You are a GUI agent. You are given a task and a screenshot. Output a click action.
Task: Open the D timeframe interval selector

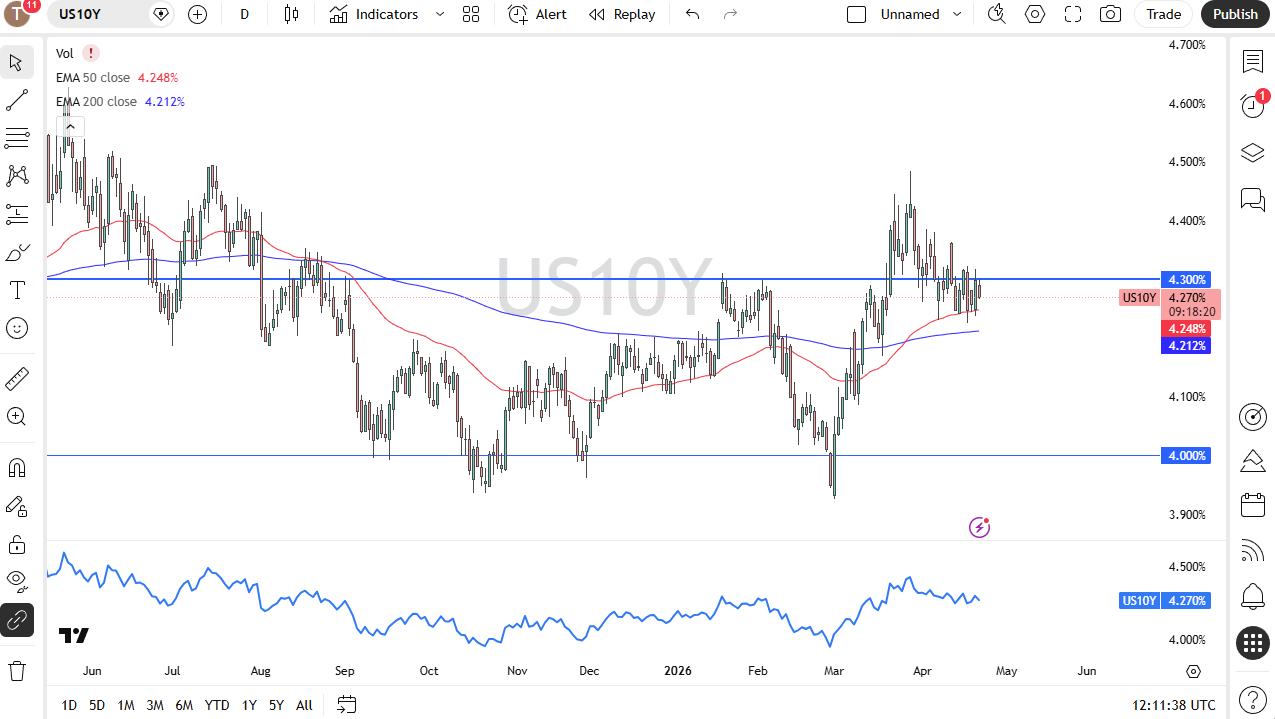tap(245, 14)
